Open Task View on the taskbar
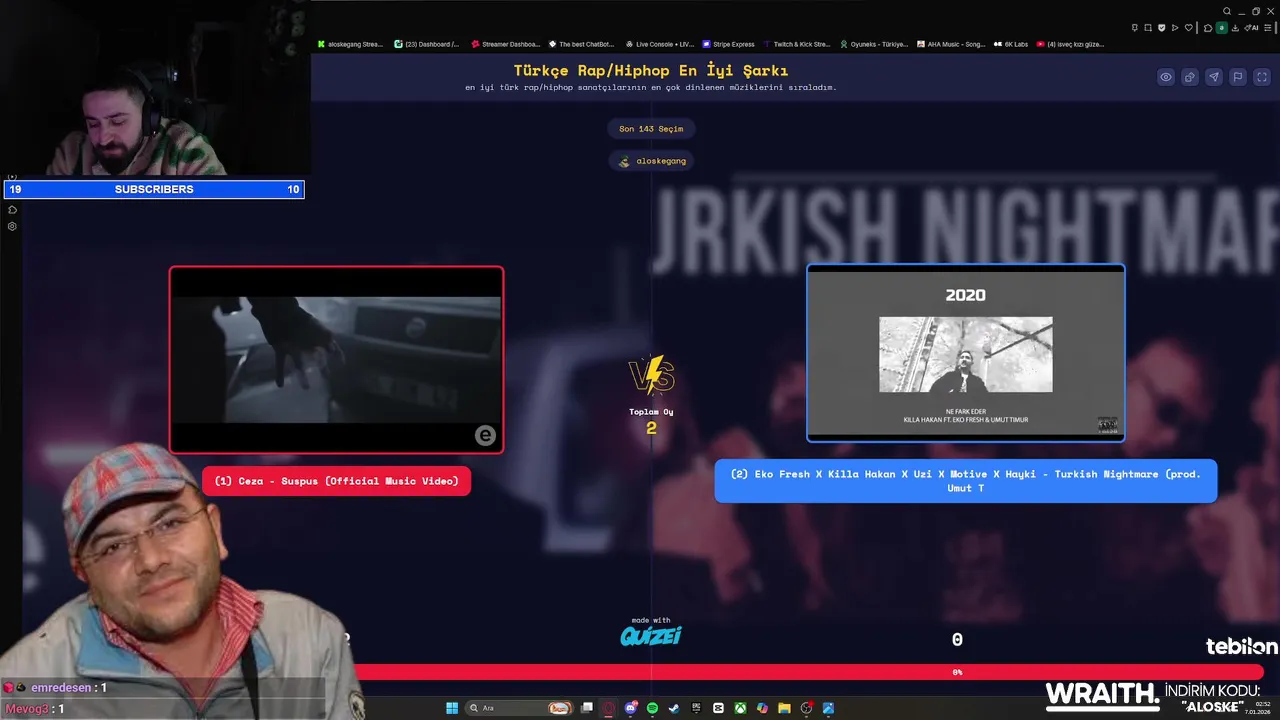1280x720 pixels. click(x=588, y=708)
